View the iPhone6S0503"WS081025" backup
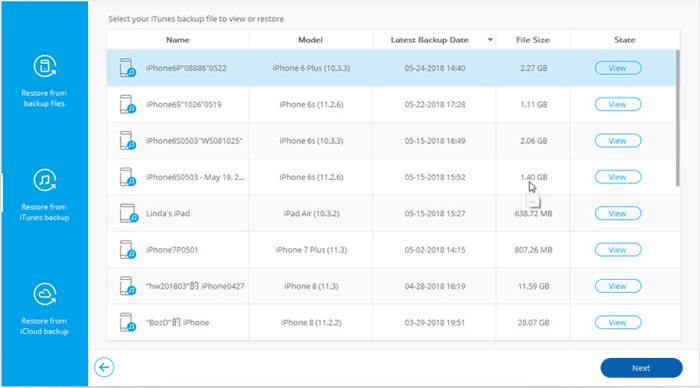 [x=618, y=141]
